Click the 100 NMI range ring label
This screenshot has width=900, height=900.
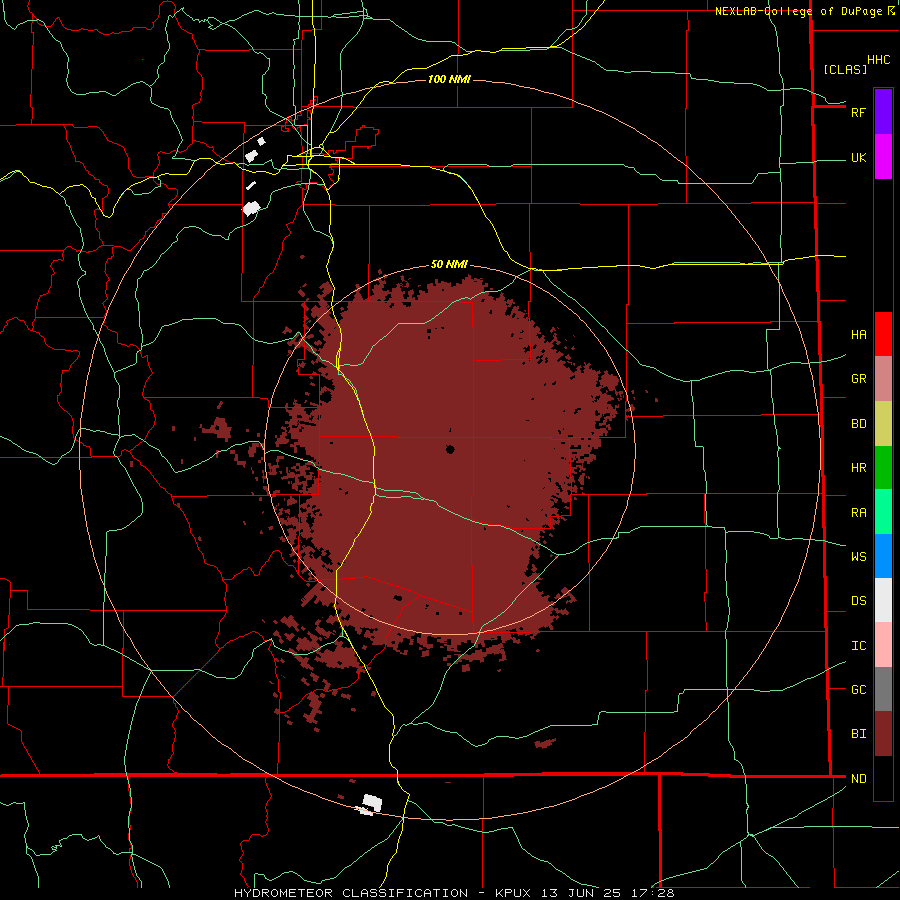(449, 79)
